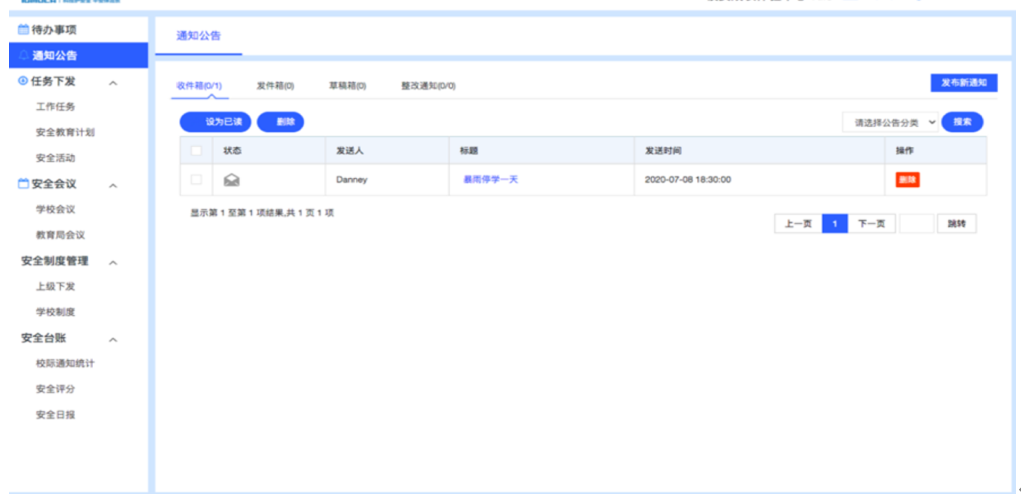Image resolution: width=1021 pixels, height=494 pixels.
Task: Click the 搜索 button
Action: click(962, 122)
